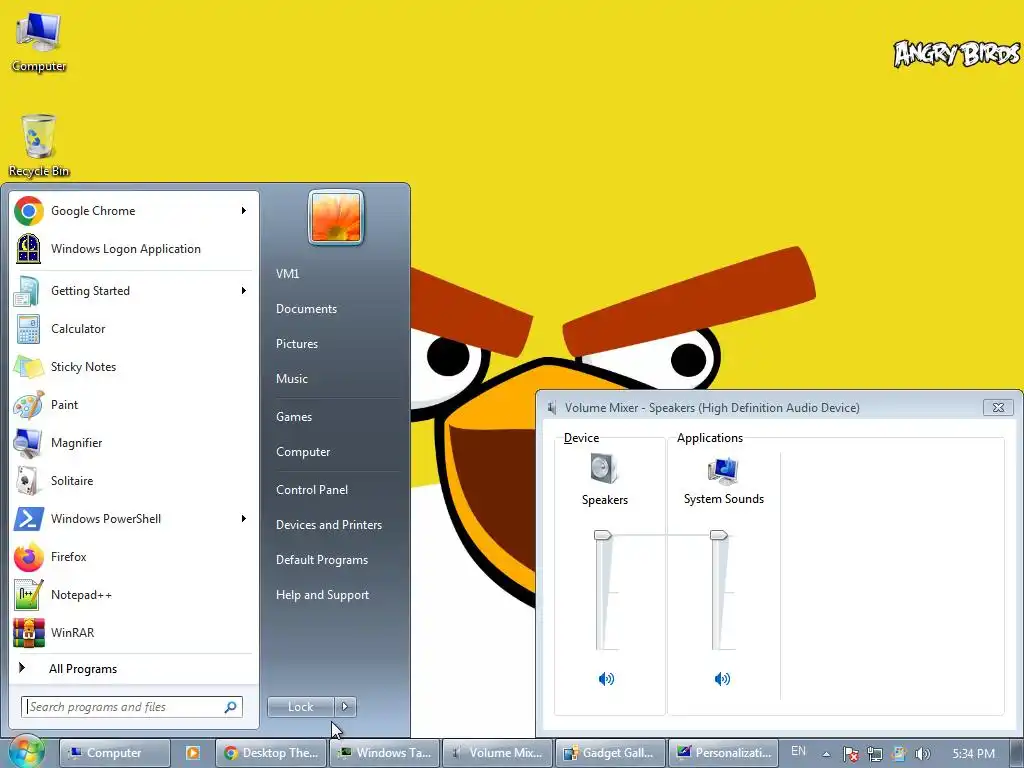Launch Calculator from Start menu
Screen dimensions: 1024x768
pos(133,328)
